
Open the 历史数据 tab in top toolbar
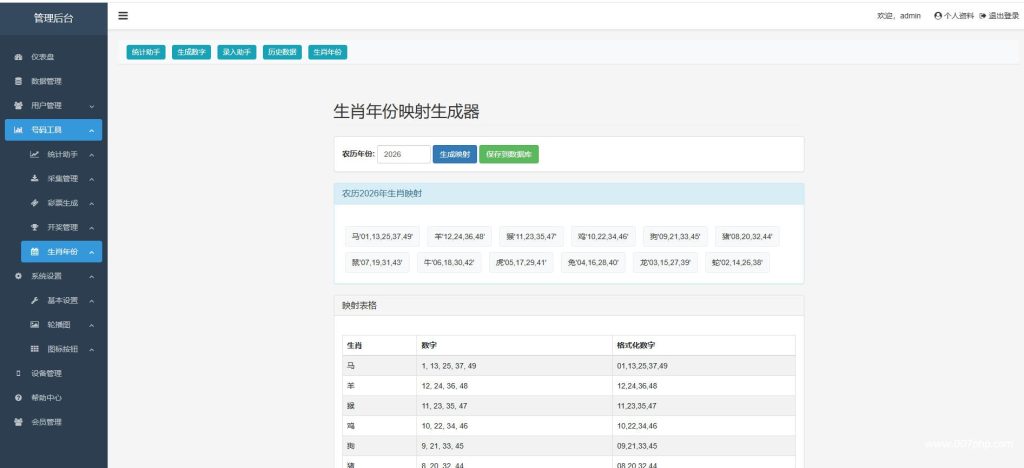tap(282, 52)
